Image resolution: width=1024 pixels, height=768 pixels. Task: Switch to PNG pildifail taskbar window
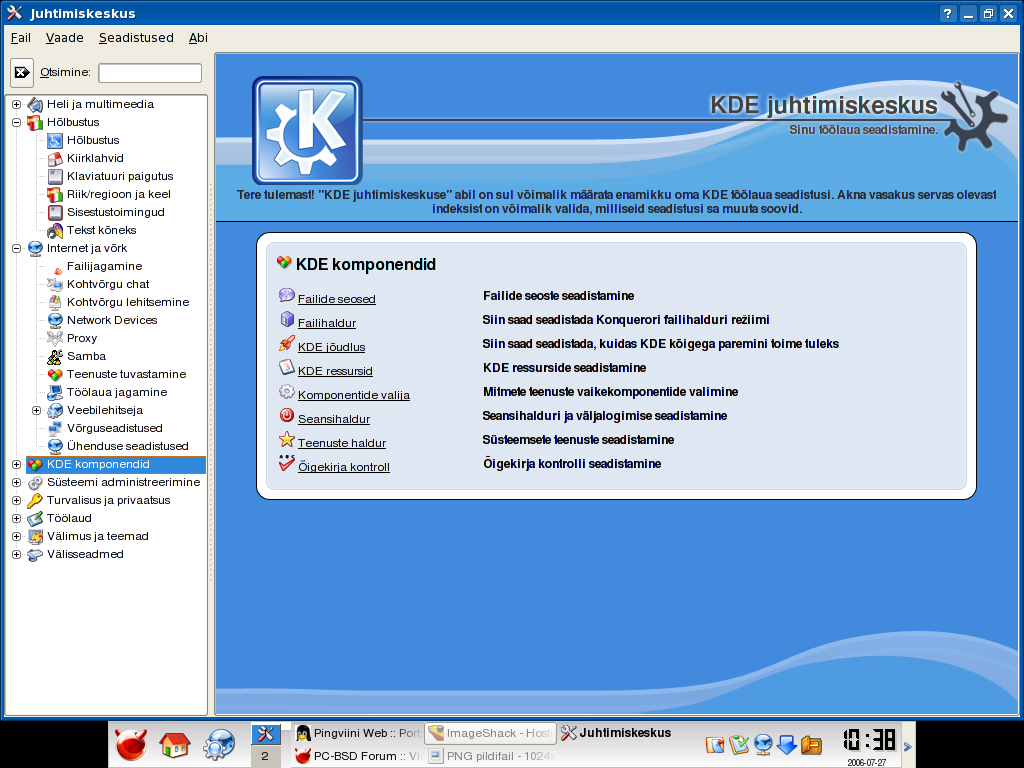tap(490, 756)
